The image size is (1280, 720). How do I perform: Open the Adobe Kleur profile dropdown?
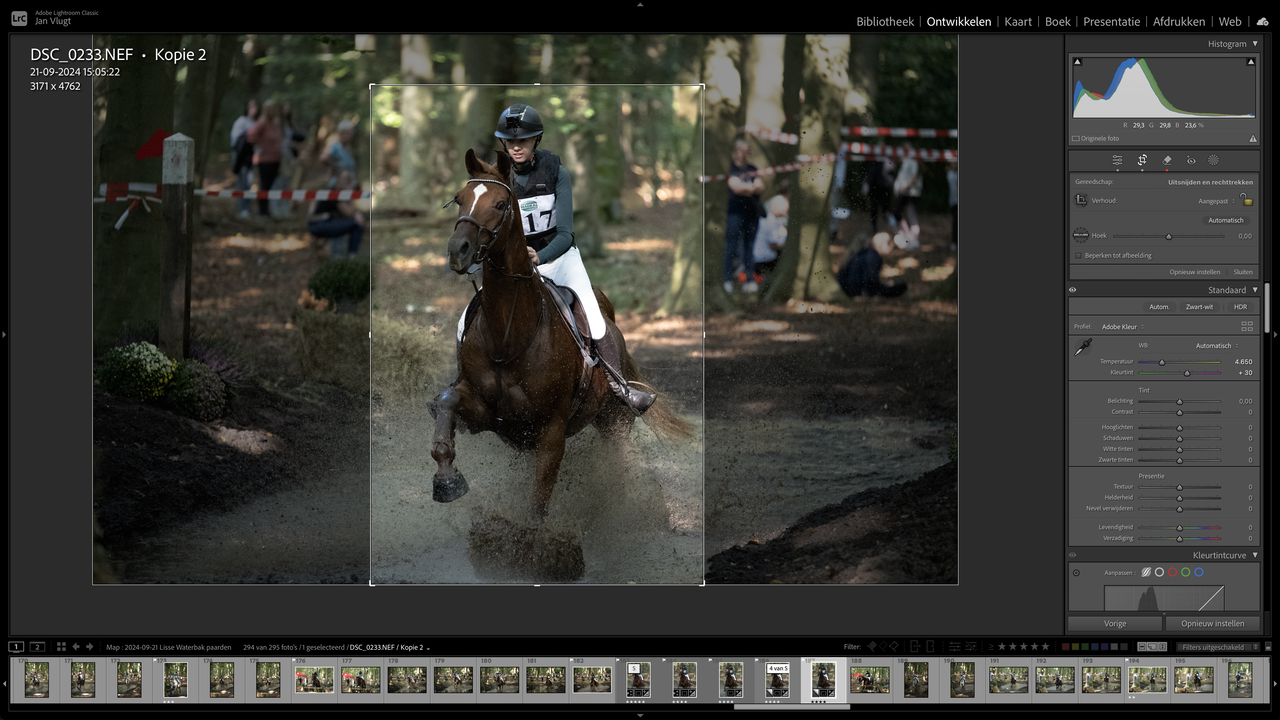(1122, 326)
